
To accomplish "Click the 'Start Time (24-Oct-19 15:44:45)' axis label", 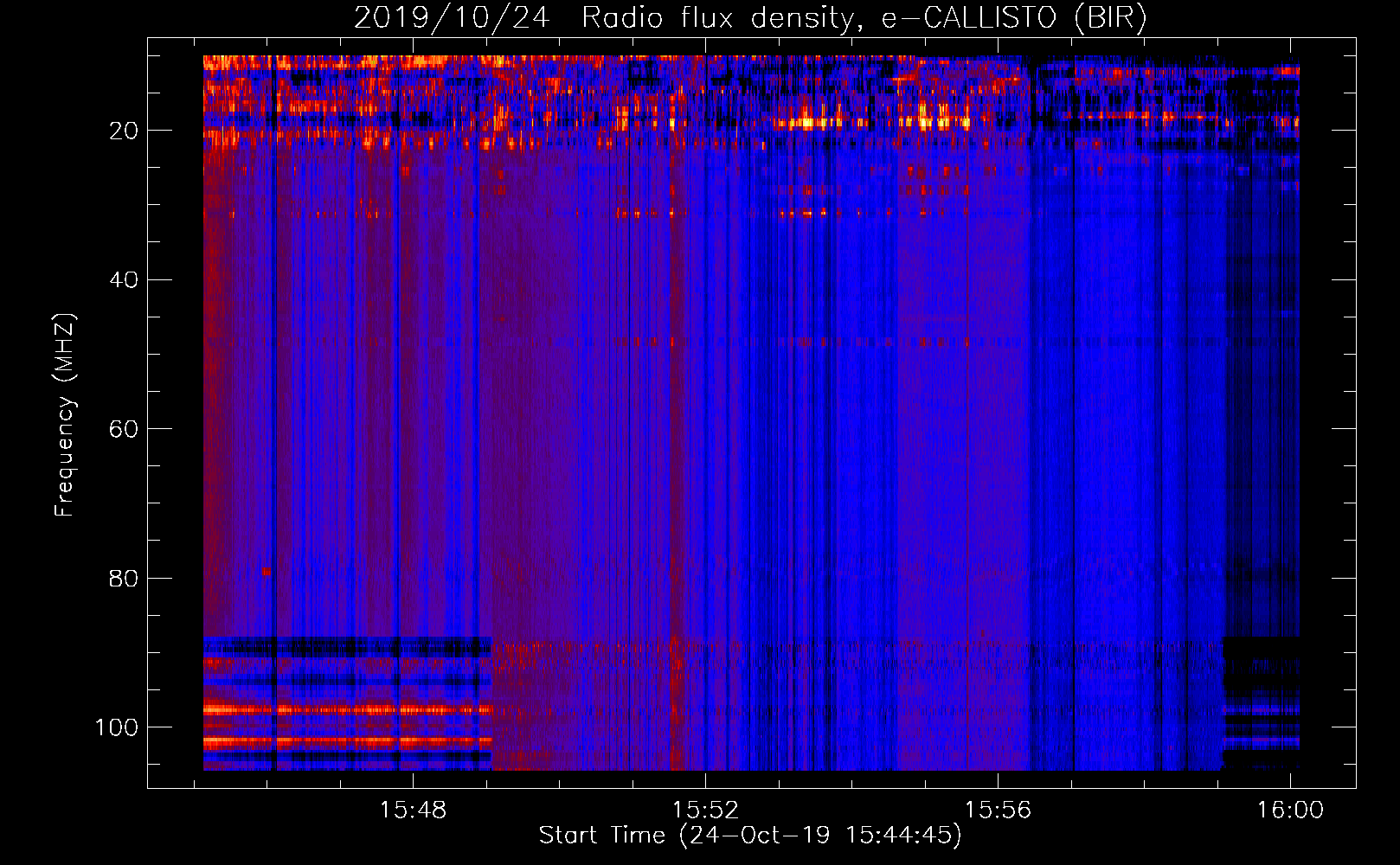I will point(750,836).
